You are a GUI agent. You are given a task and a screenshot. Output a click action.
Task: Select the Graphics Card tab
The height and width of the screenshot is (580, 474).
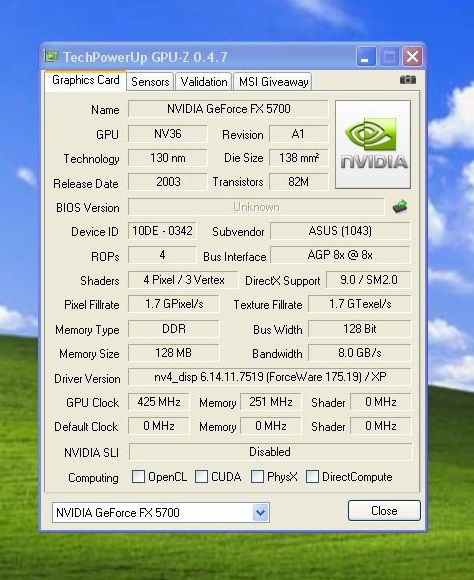(x=86, y=80)
